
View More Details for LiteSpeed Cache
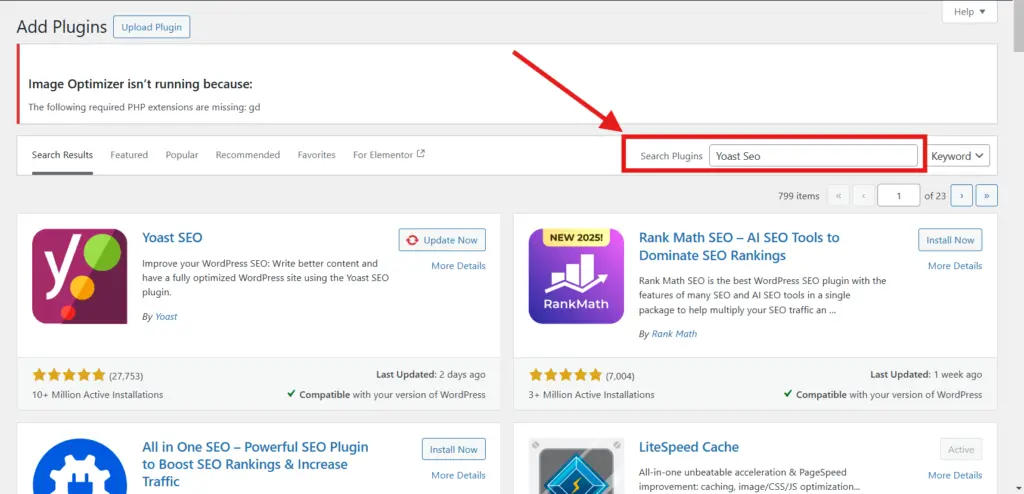955,475
